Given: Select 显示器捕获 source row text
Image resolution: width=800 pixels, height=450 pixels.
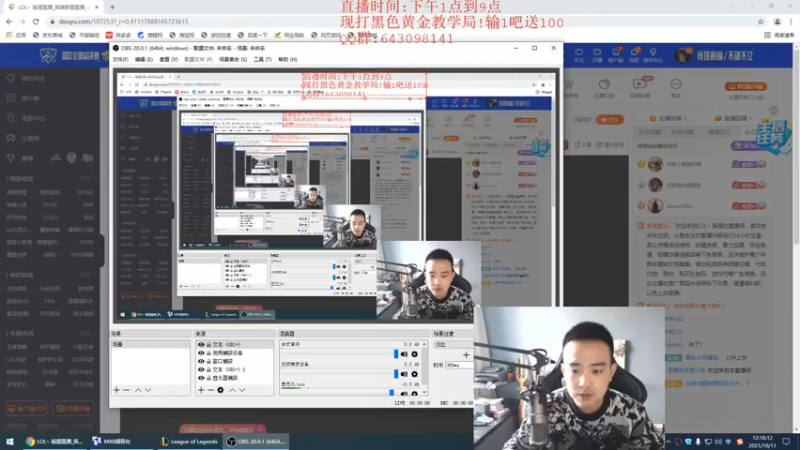Looking at the screenshot, I should click(225, 378).
